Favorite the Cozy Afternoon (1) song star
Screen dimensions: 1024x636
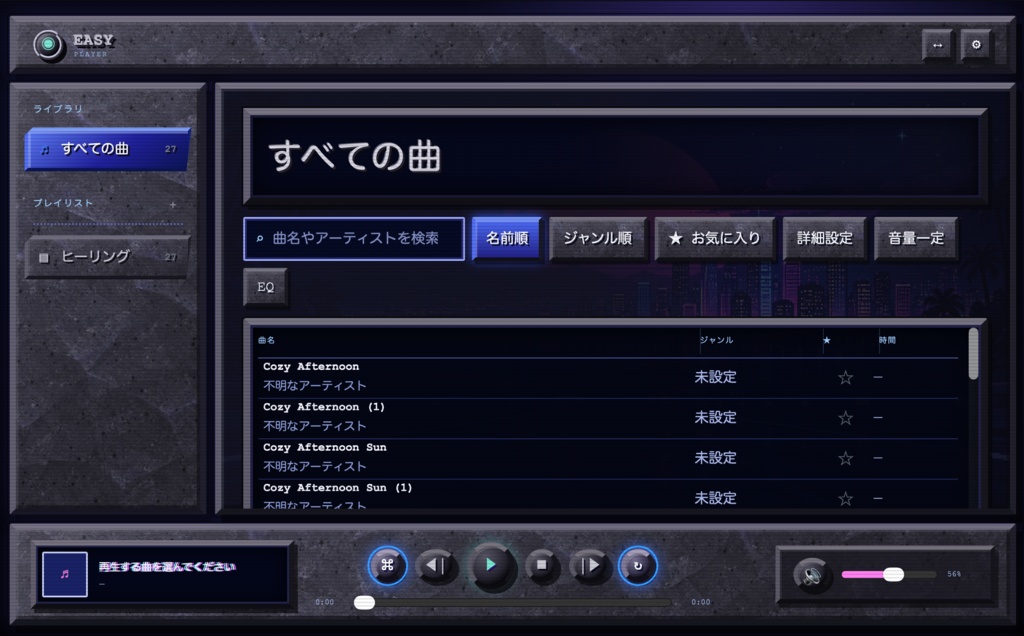(845, 418)
